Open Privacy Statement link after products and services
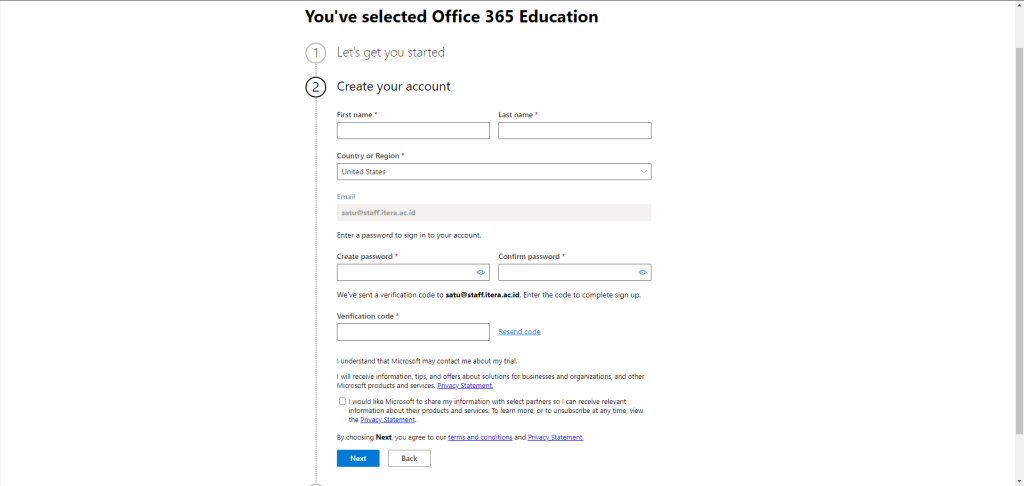The width and height of the screenshot is (1024, 486). coord(465,385)
